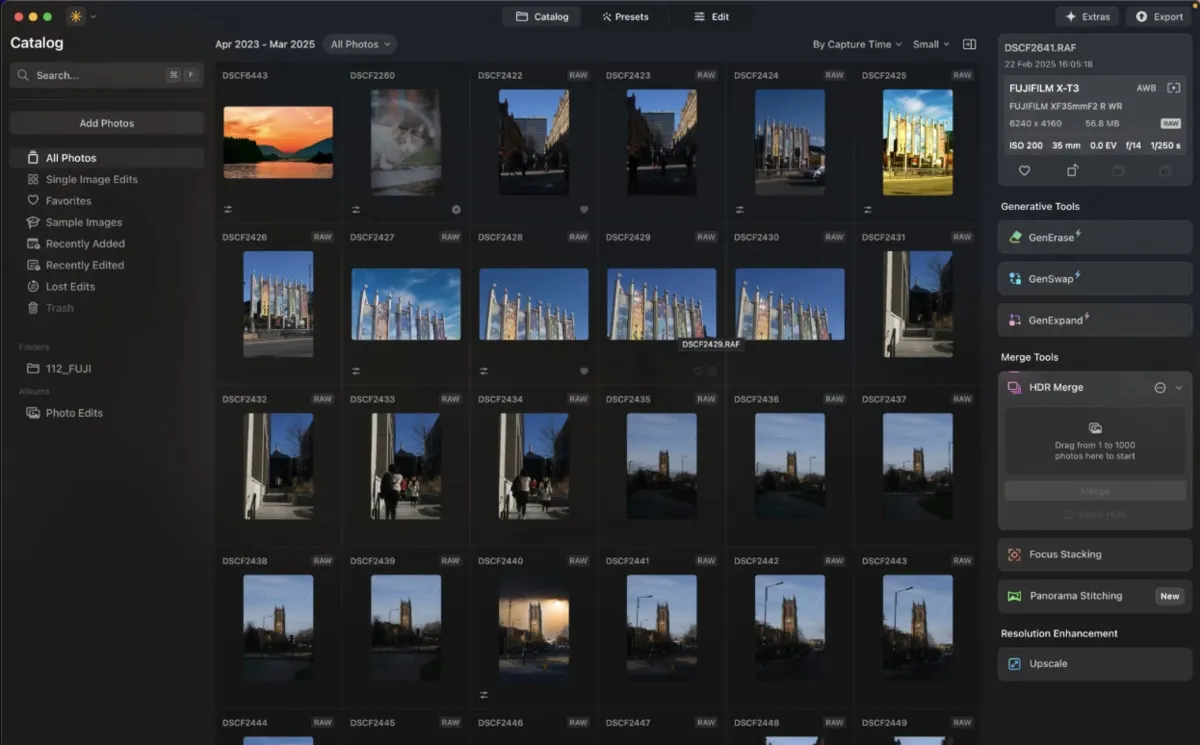Open the GenExpand generative tool
This screenshot has width=1200, height=745.
pos(1094,319)
